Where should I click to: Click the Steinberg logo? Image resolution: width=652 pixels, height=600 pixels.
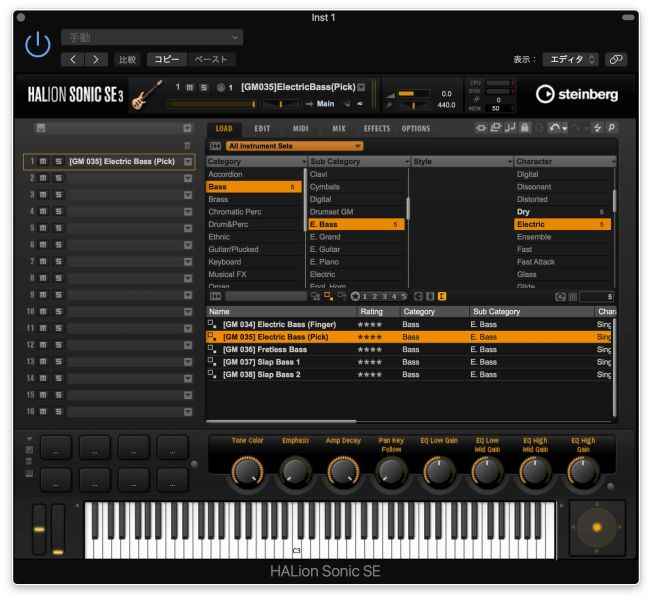tap(577, 94)
